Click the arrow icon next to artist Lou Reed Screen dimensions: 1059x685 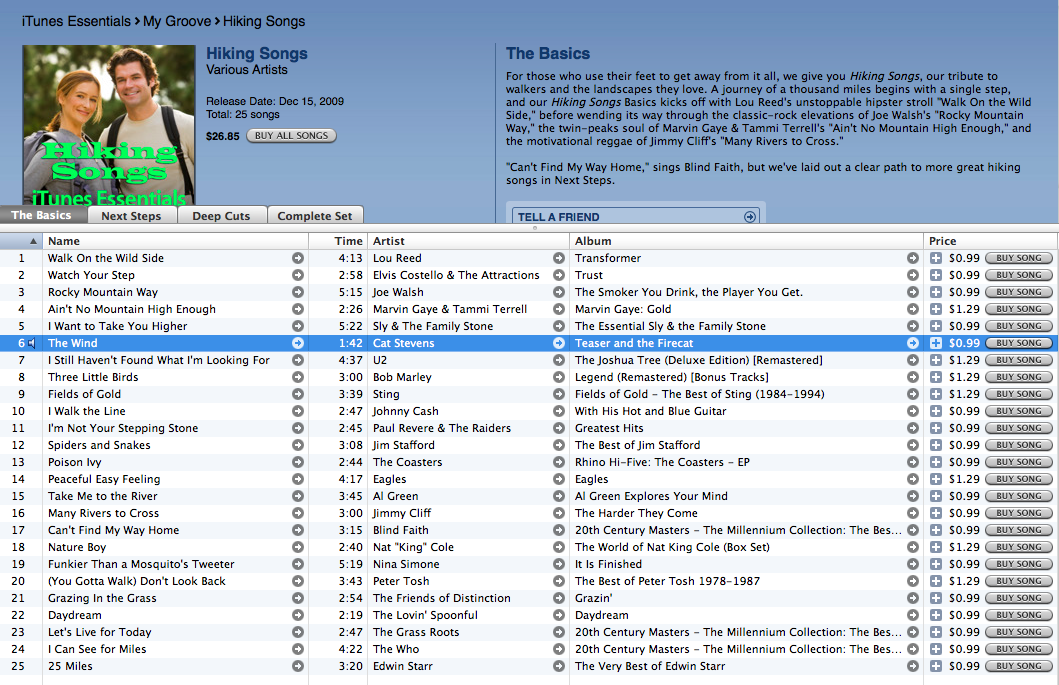pos(559,258)
